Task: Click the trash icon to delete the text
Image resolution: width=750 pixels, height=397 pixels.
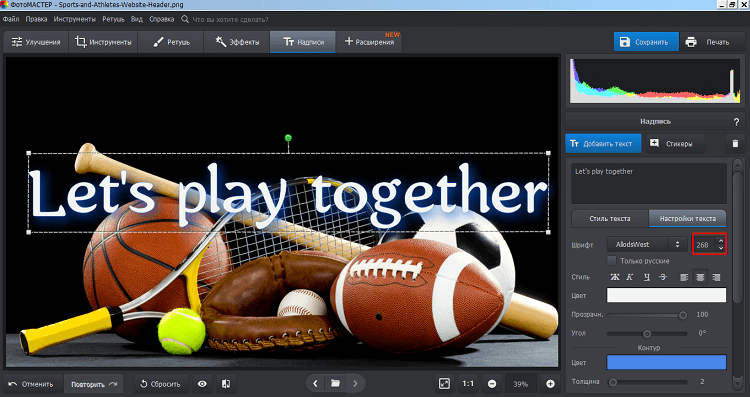Action: (x=735, y=143)
